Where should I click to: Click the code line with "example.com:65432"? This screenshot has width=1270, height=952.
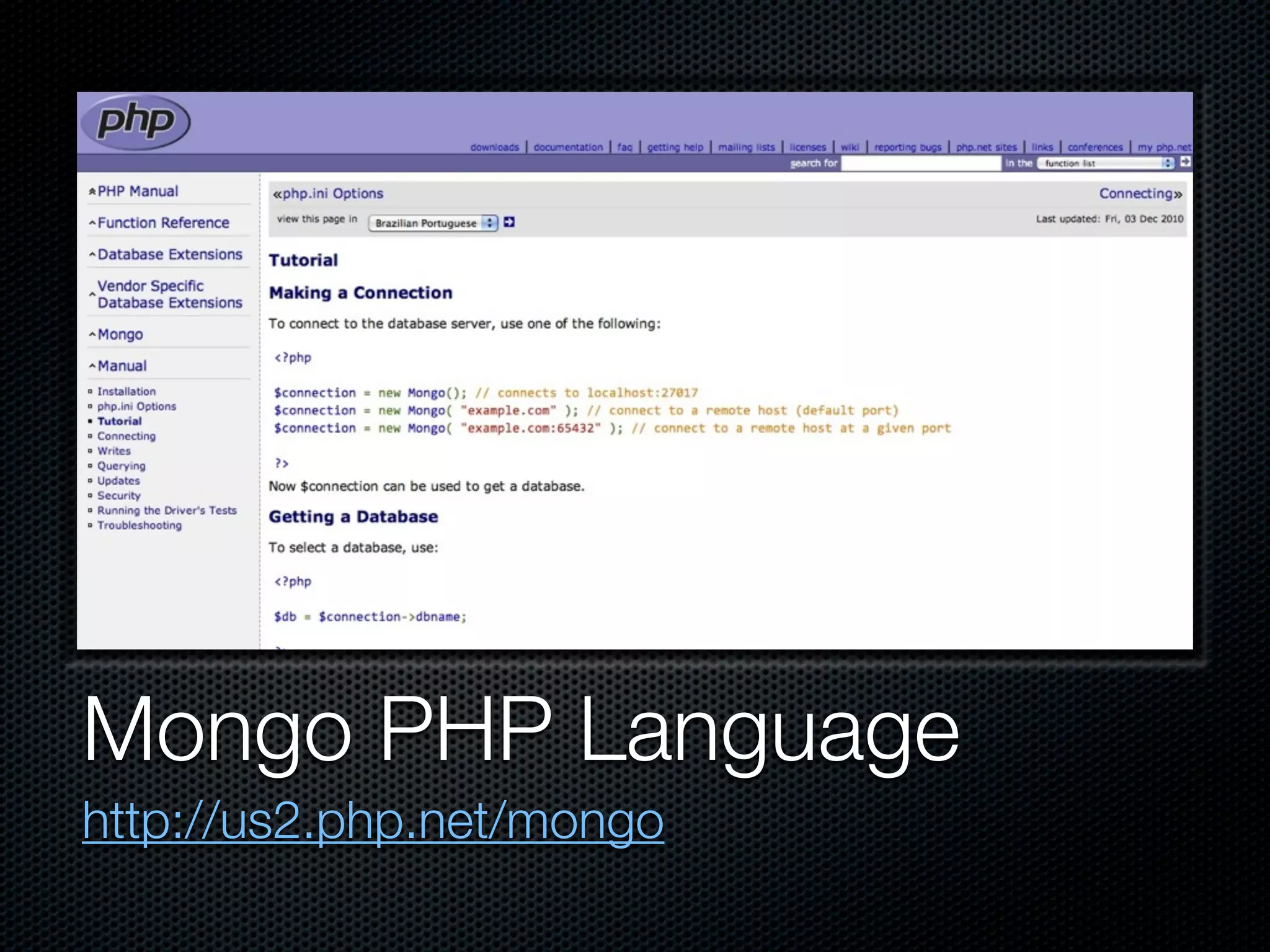[612, 428]
